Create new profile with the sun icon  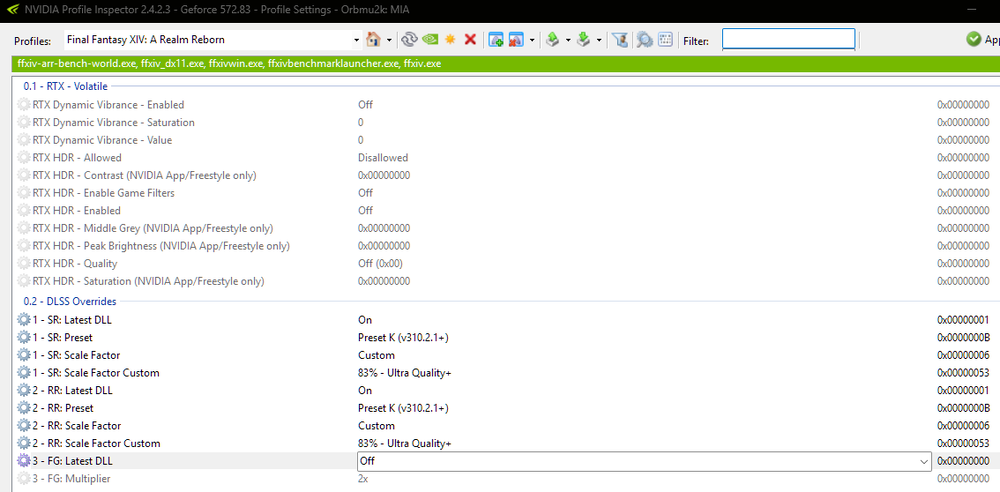450,40
